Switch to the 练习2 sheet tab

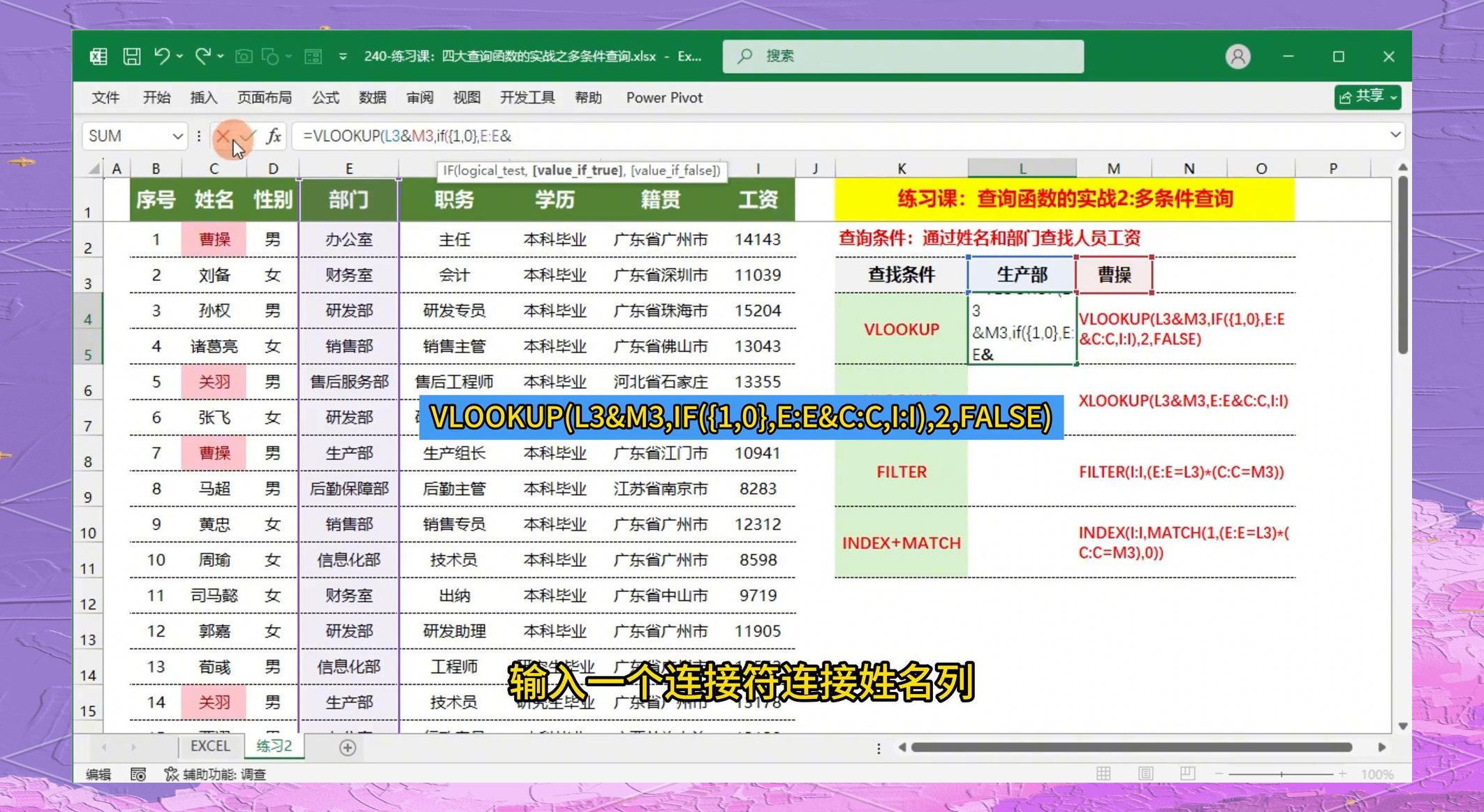click(274, 746)
